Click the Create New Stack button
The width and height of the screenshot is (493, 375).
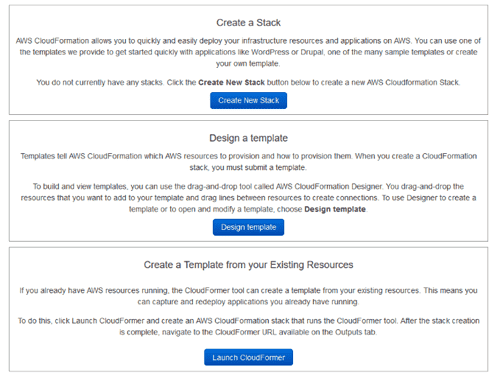pos(248,100)
